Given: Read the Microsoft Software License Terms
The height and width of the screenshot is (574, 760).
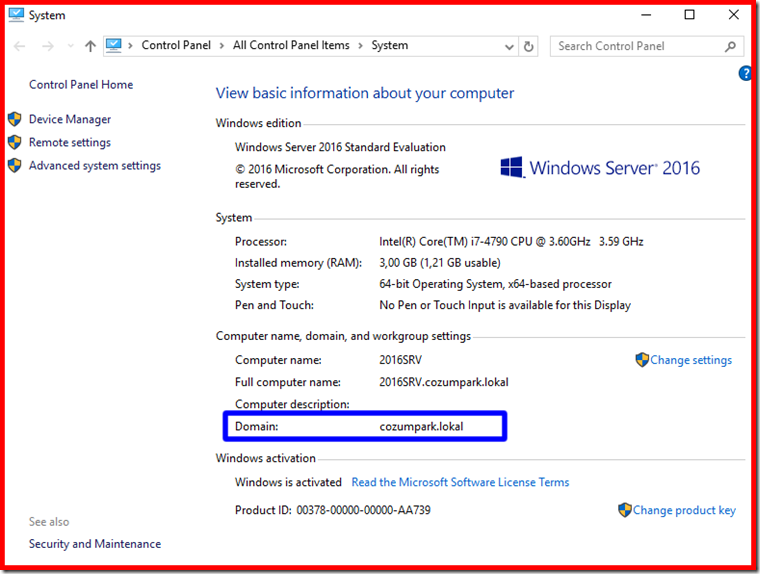Looking at the screenshot, I should coord(460,482).
